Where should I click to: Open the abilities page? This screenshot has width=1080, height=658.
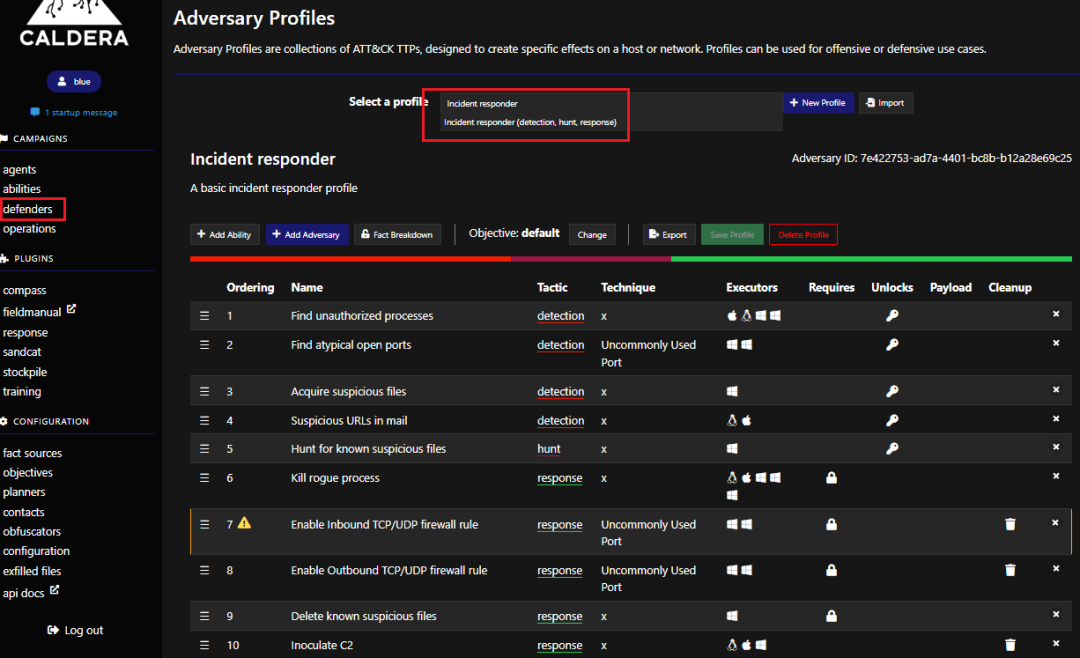coord(22,189)
